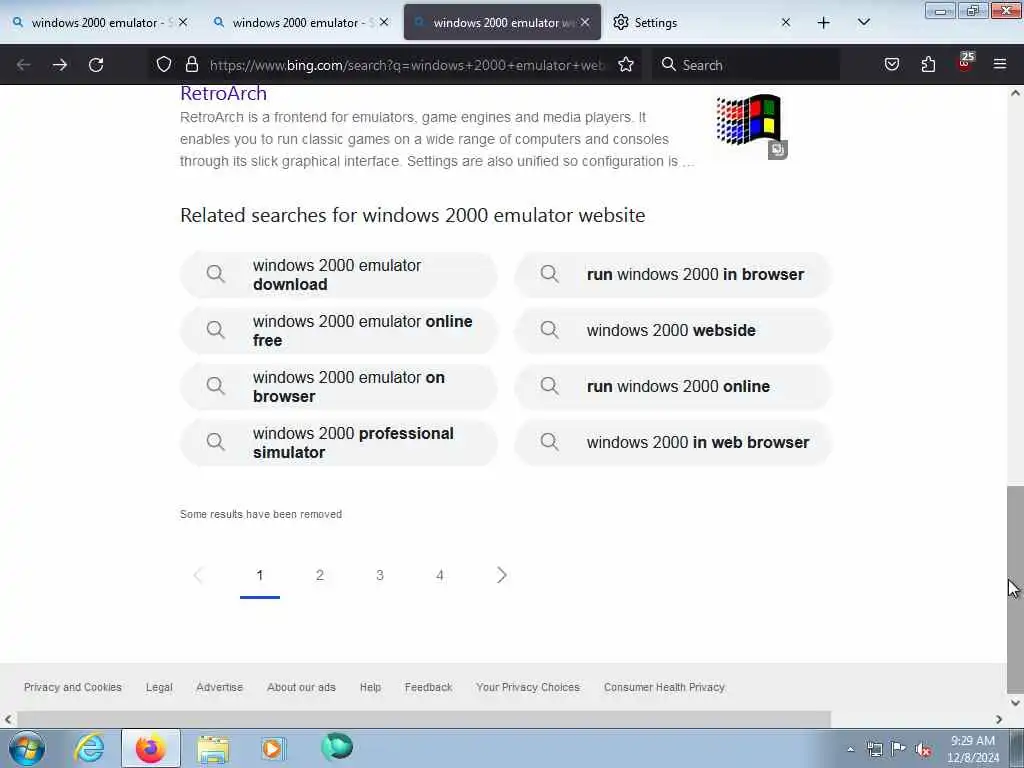This screenshot has height=768, width=1024.
Task: Launch Internet Explorer from taskbar
Action: coord(89,748)
